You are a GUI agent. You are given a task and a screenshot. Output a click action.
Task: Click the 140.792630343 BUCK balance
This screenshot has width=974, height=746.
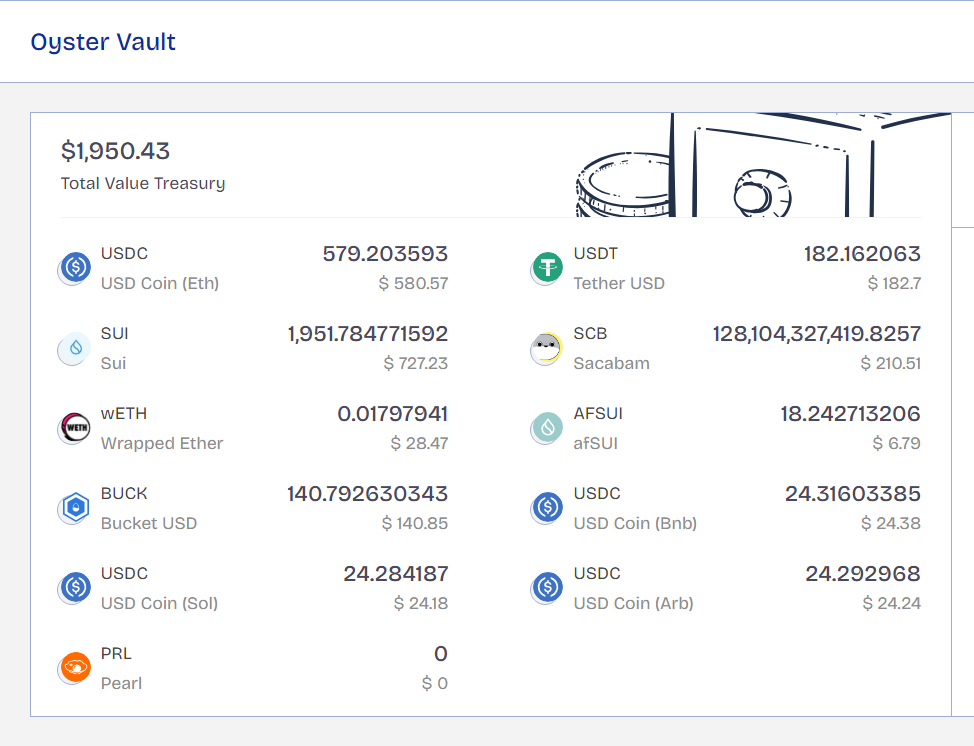coord(367,494)
